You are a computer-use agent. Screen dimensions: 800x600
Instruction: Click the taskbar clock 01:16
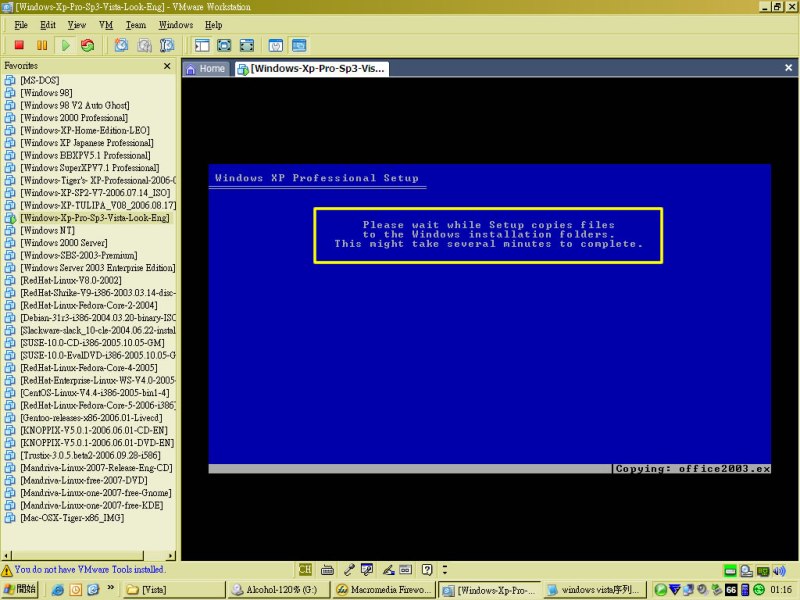click(x=781, y=590)
